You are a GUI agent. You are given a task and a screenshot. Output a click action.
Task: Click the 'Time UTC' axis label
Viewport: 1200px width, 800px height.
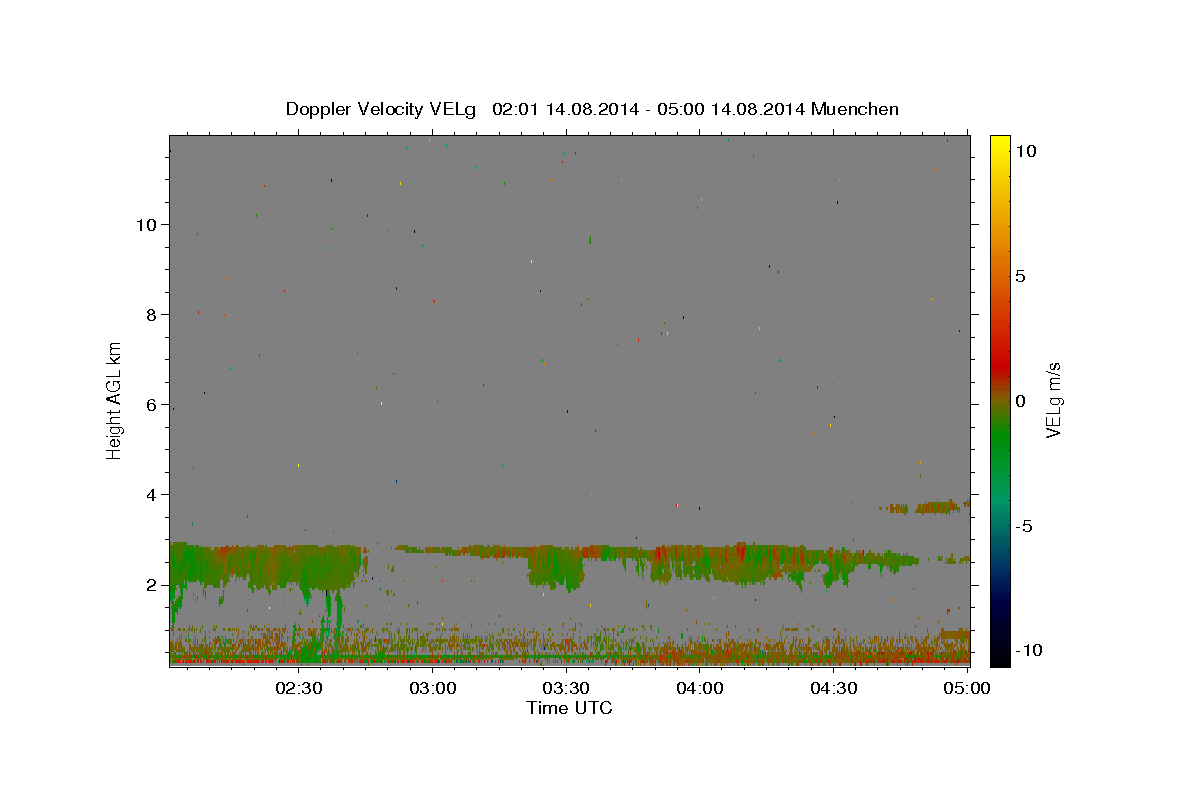pos(569,708)
